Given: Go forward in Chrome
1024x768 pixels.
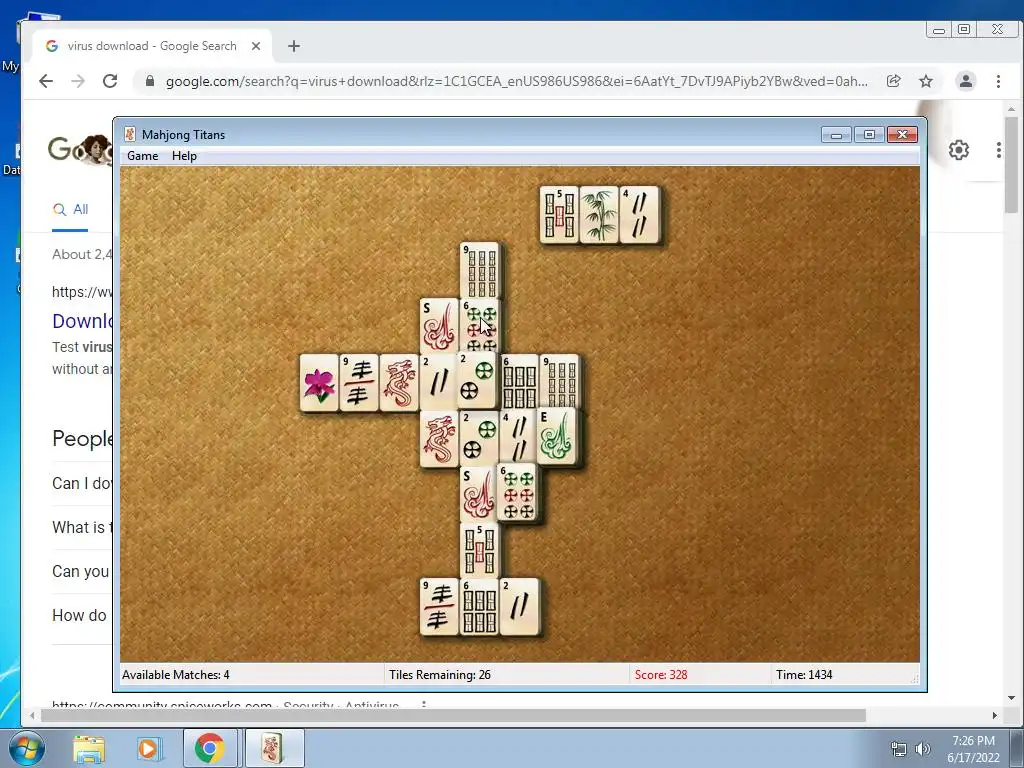Looking at the screenshot, I should click(78, 81).
